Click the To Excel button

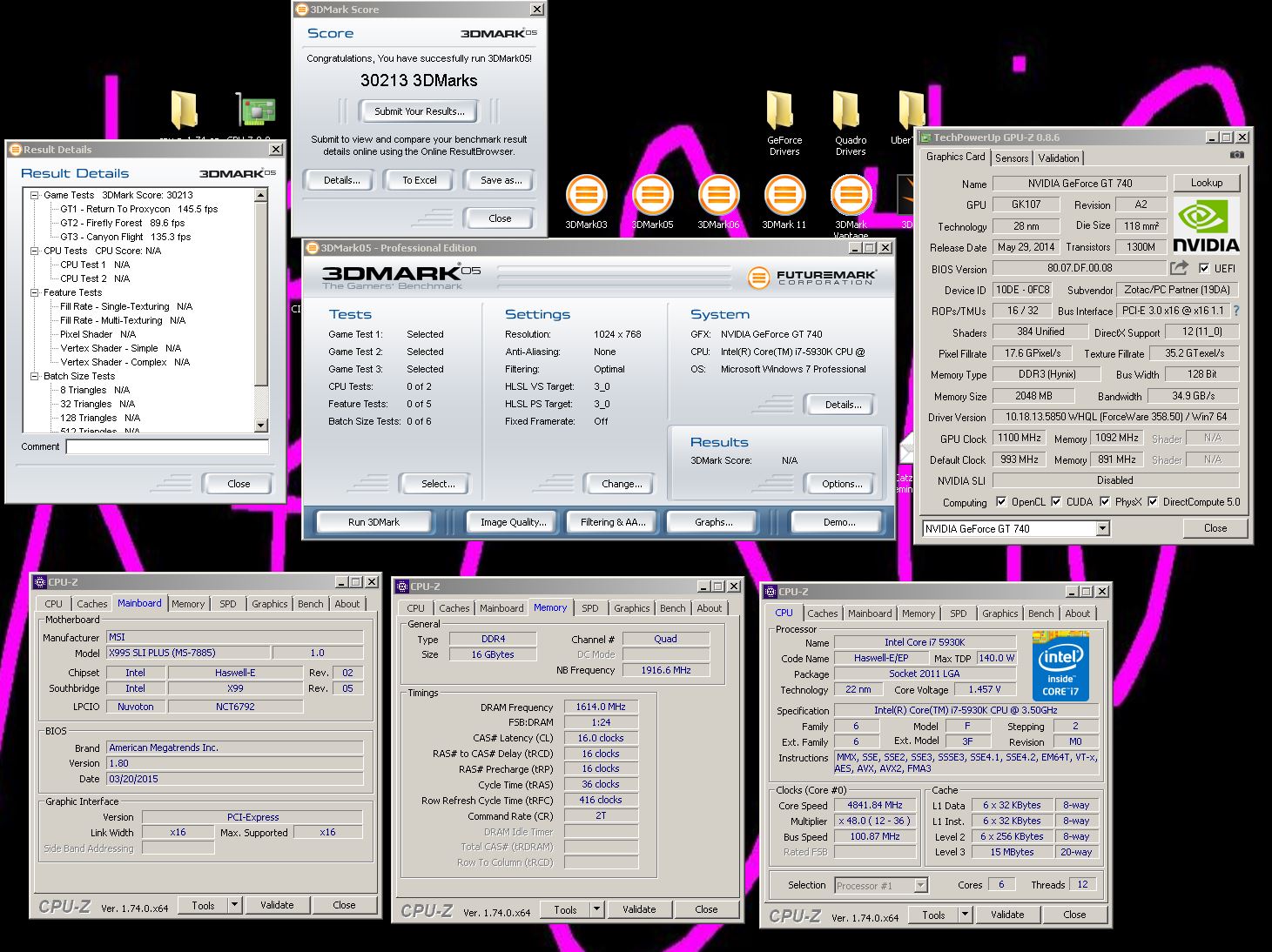[420, 180]
